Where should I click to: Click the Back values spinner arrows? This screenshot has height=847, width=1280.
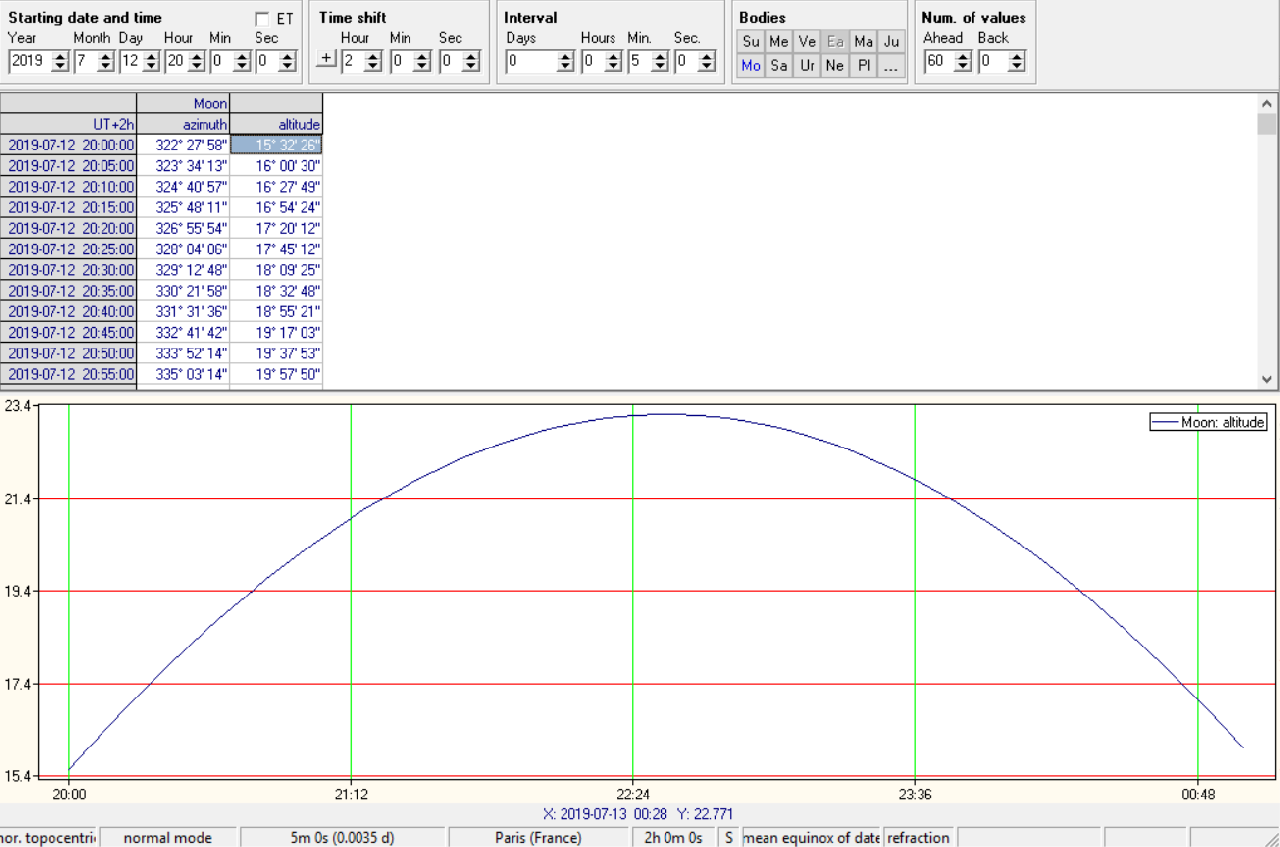[x=1016, y=61]
